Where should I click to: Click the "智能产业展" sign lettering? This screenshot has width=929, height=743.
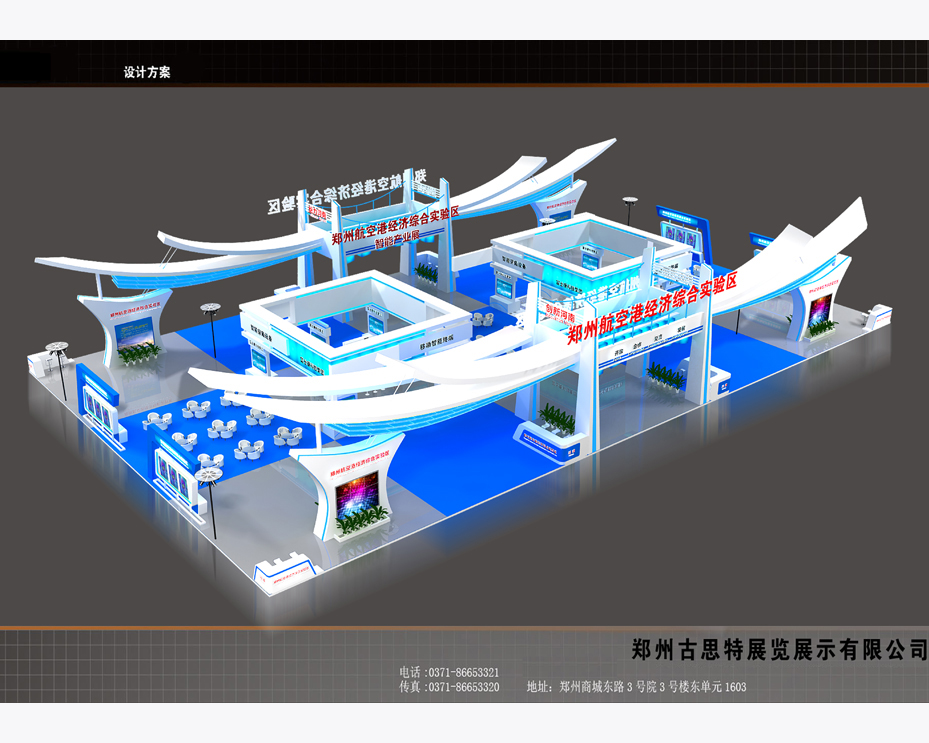click(x=398, y=239)
